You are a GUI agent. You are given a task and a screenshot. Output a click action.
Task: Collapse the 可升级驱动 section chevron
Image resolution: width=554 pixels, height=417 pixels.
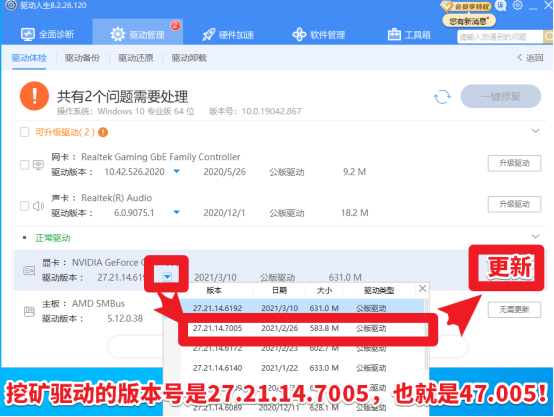pyautogui.click(x=536, y=131)
